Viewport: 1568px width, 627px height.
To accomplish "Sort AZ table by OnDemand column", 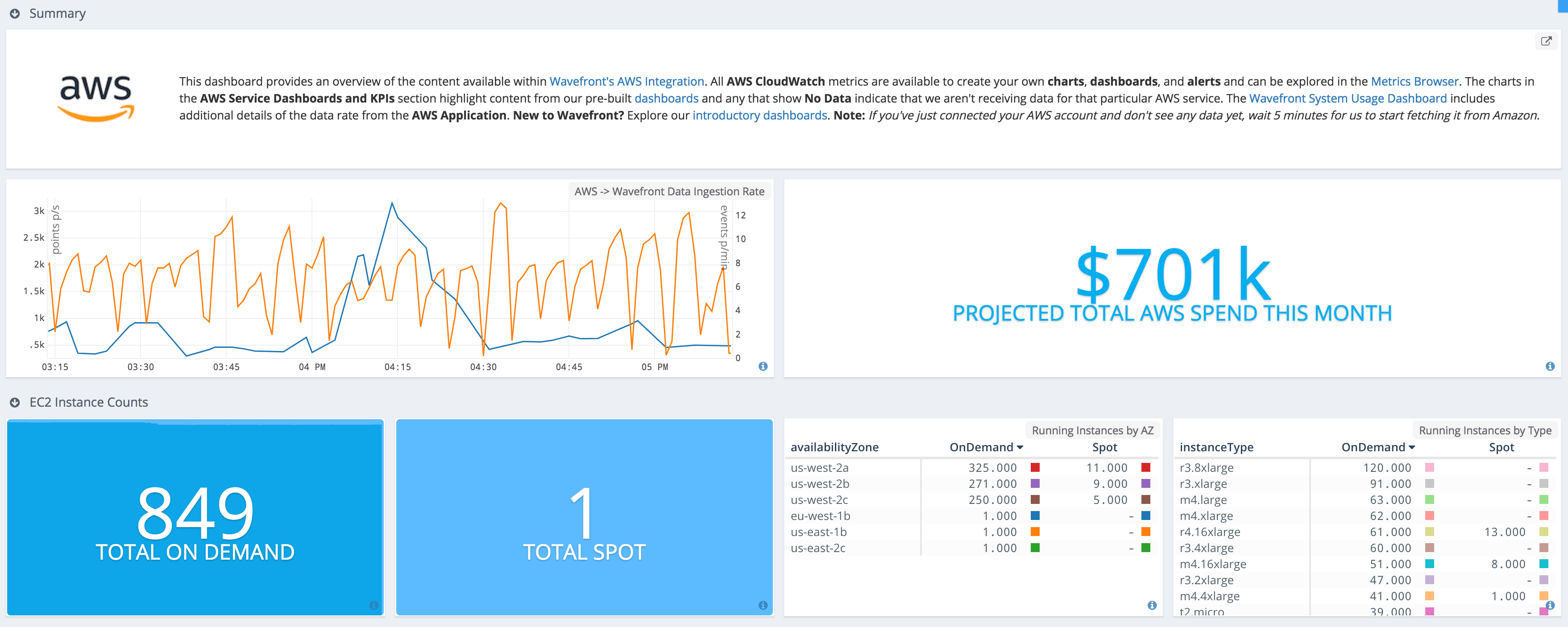I will (986, 448).
